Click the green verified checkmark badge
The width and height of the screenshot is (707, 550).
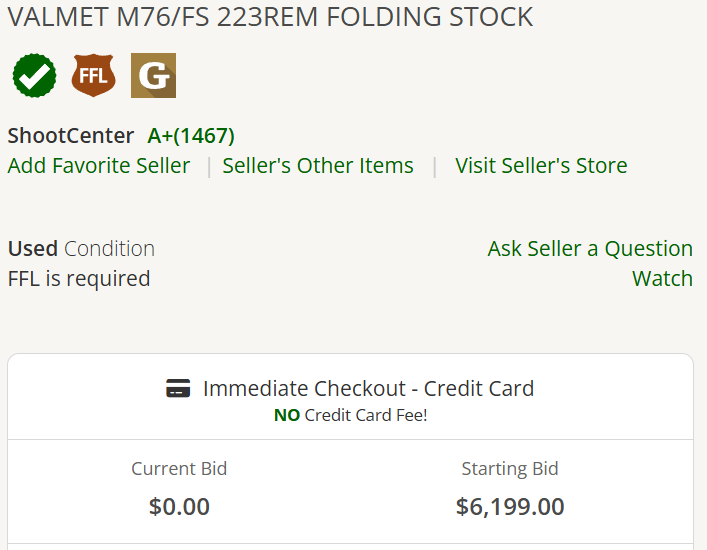(35, 75)
